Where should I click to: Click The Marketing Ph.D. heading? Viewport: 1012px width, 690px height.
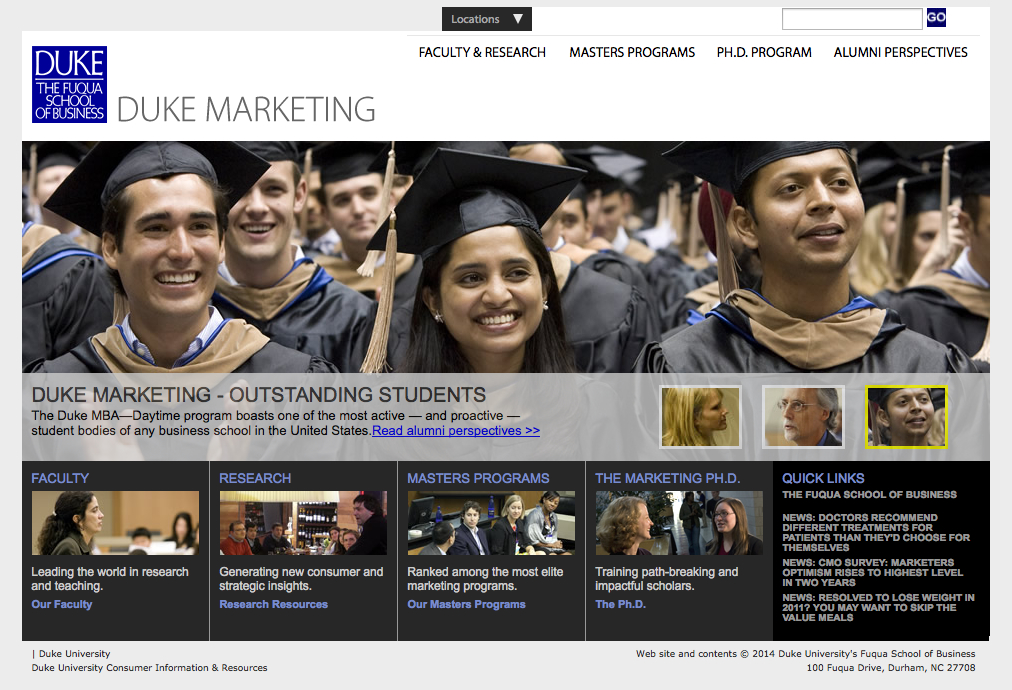(667, 478)
